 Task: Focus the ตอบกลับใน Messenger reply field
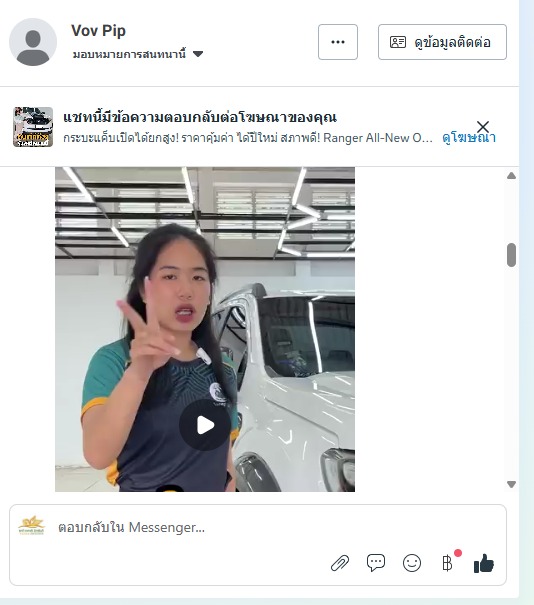258,527
